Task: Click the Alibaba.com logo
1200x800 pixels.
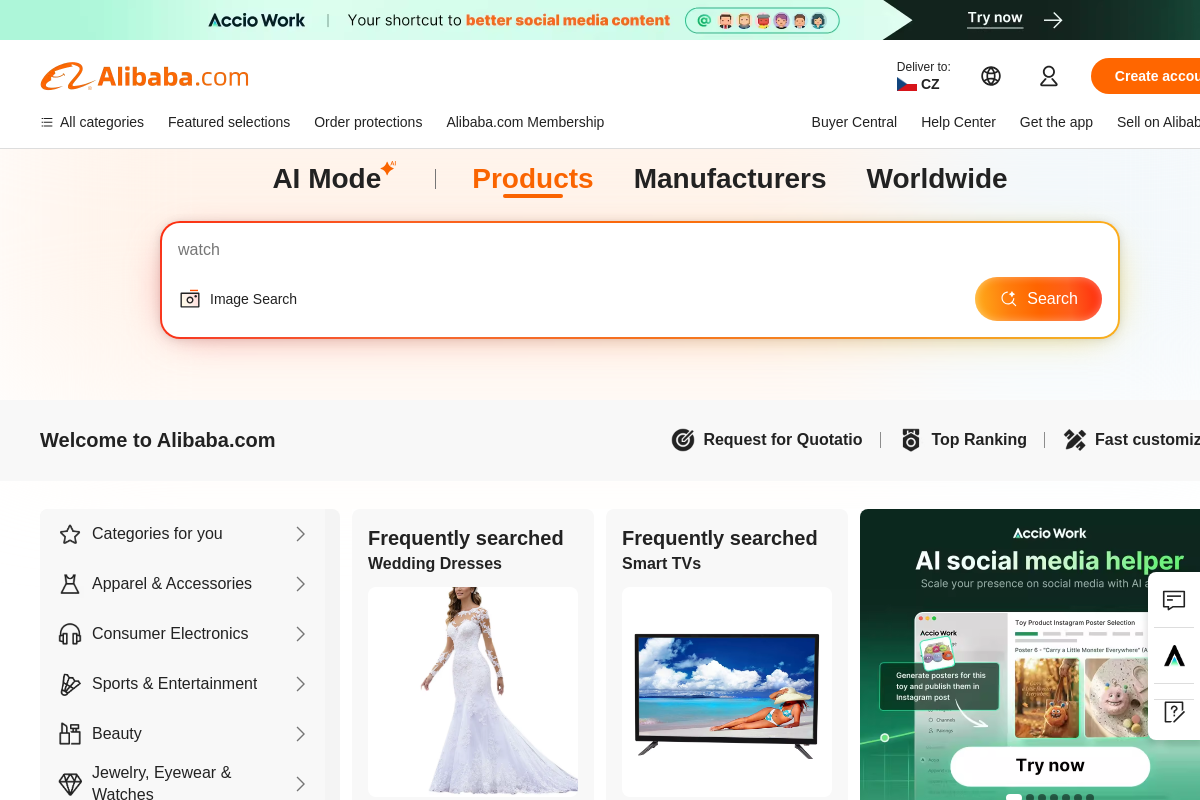Action: point(144,76)
